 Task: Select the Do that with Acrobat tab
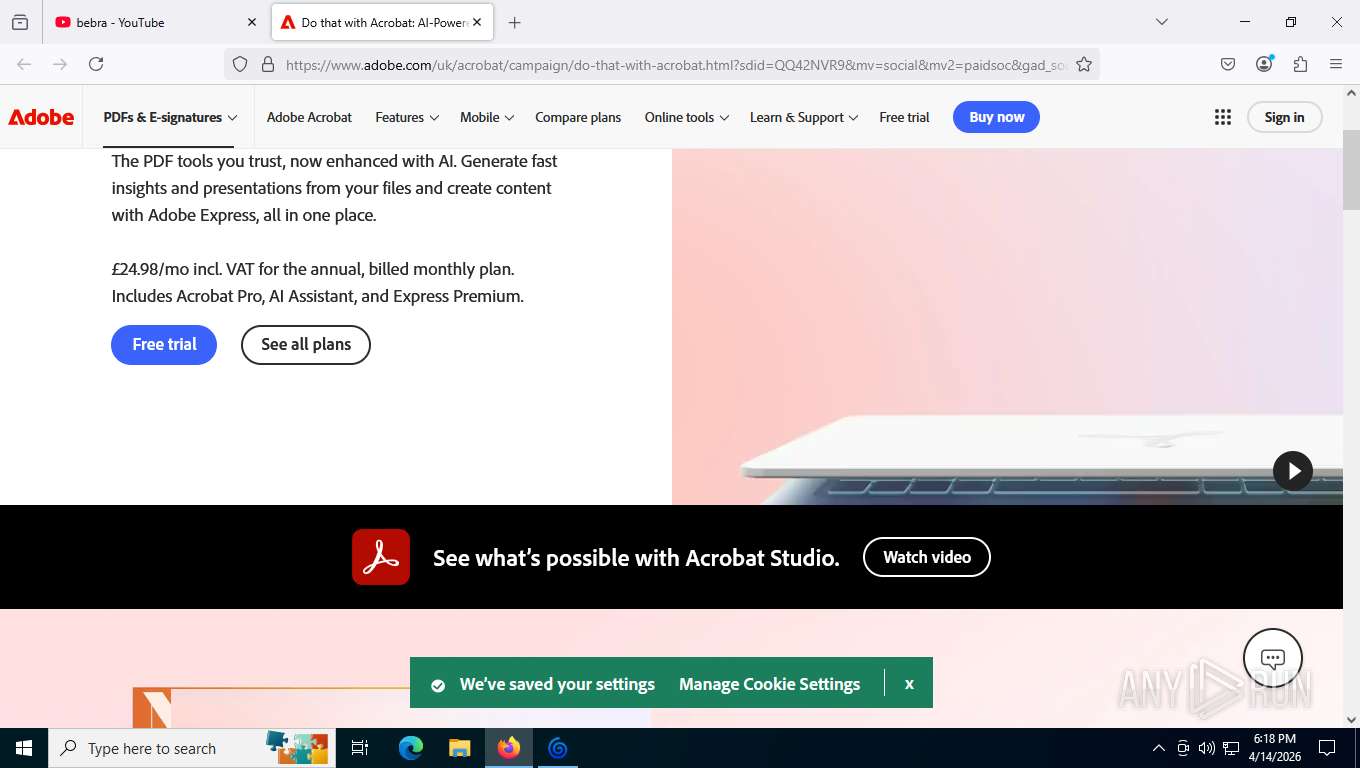[x=382, y=22]
